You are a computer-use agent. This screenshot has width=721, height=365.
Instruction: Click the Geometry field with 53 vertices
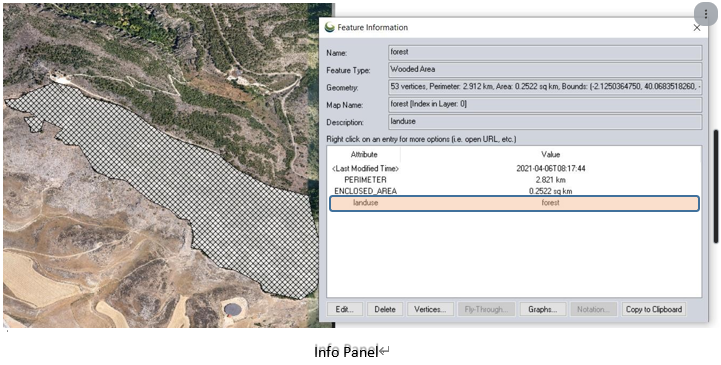click(x=545, y=87)
